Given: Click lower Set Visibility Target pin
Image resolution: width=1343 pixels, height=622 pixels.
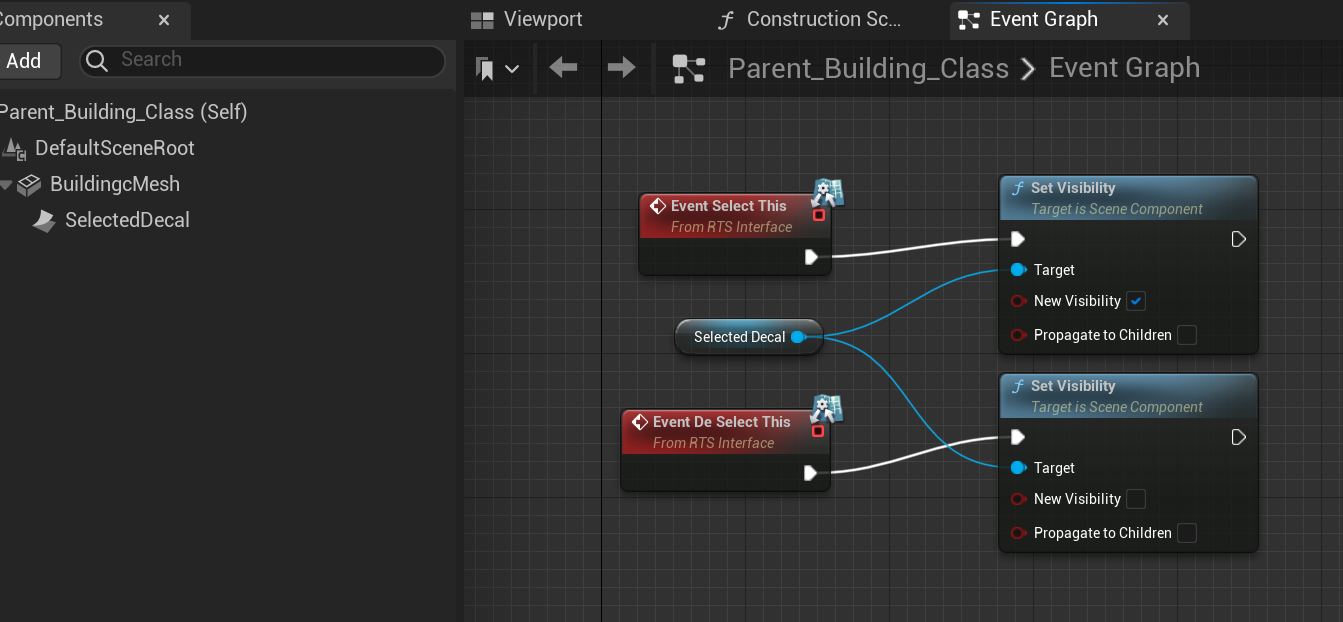Looking at the screenshot, I should click(x=1018, y=468).
